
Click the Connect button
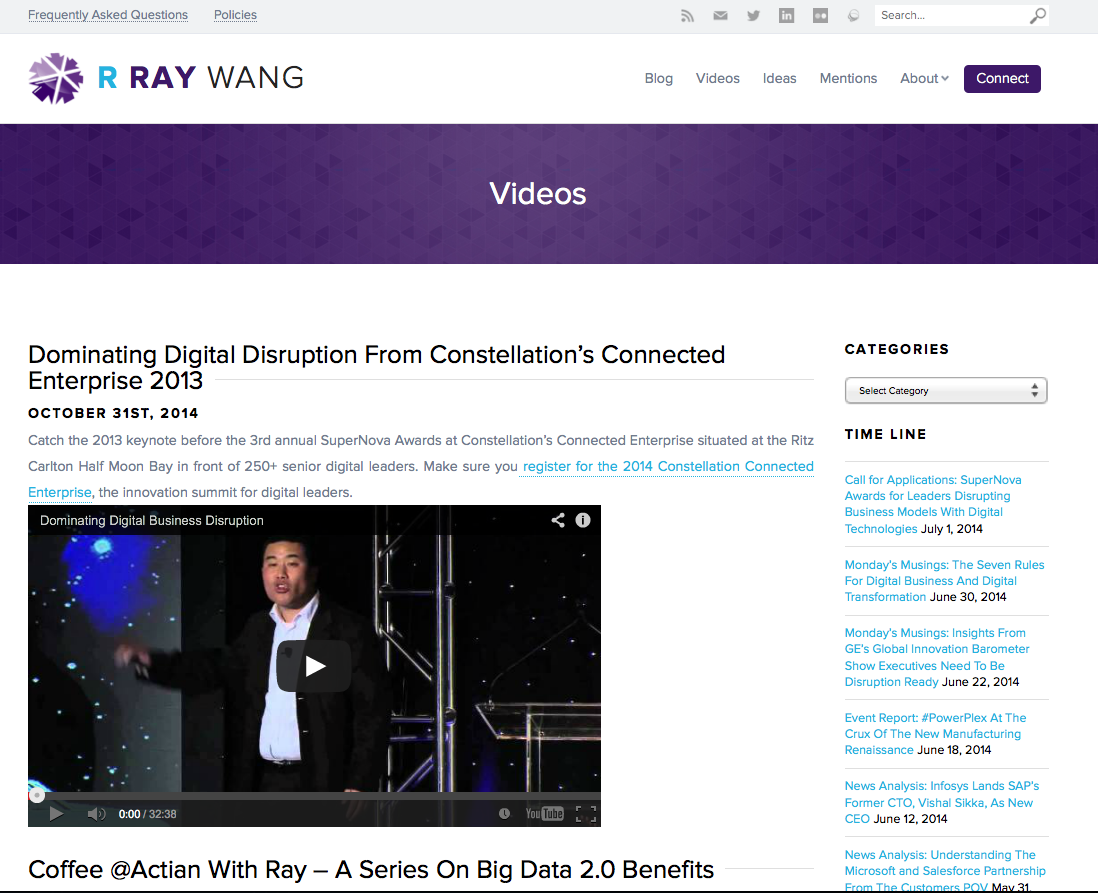(x=1002, y=78)
